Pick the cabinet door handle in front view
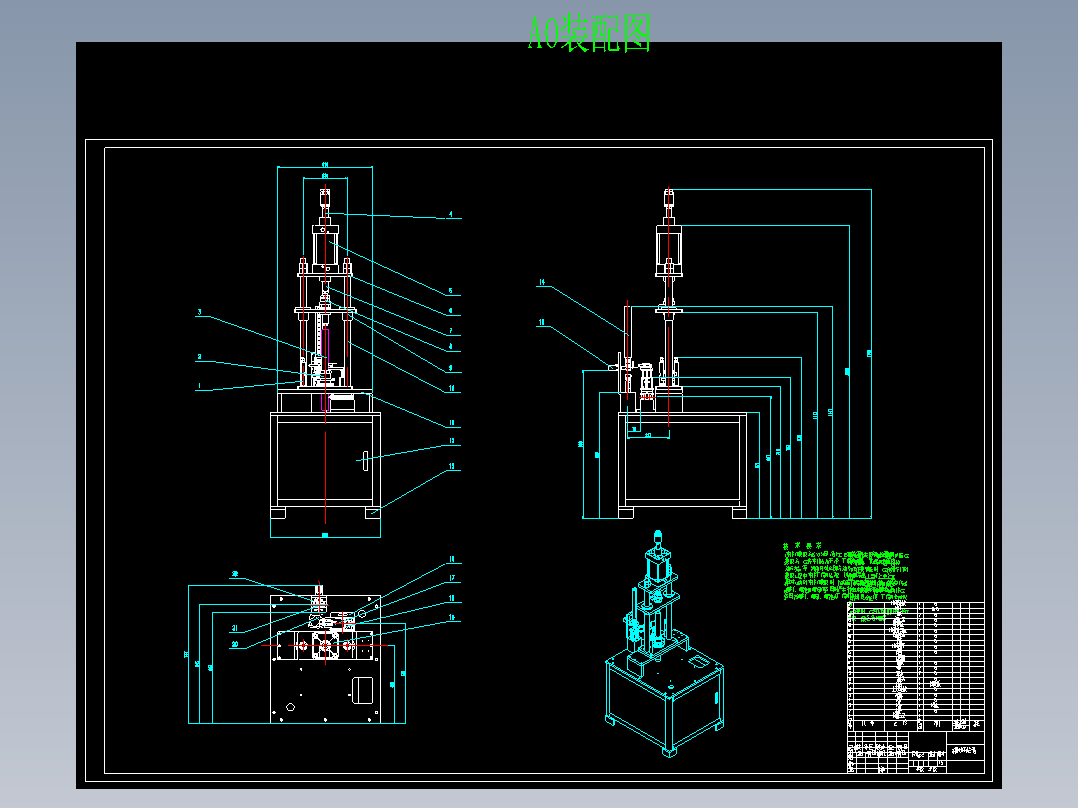The width and height of the screenshot is (1078, 808). tap(365, 461)
